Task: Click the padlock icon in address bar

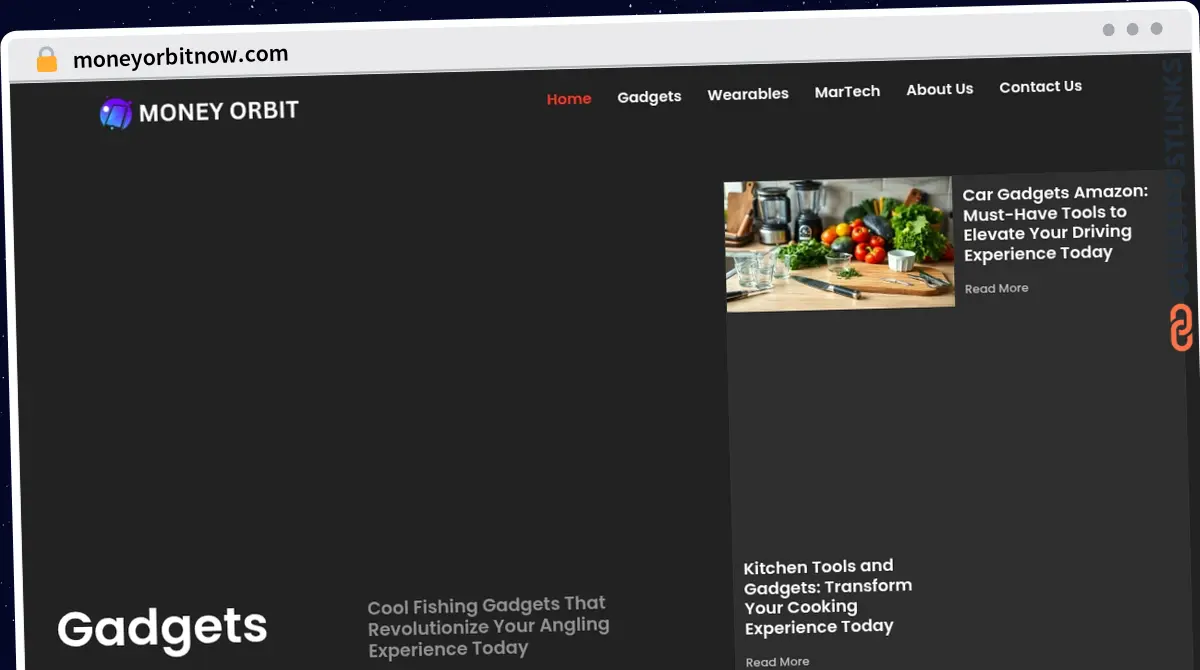Action: pos(46,59)
